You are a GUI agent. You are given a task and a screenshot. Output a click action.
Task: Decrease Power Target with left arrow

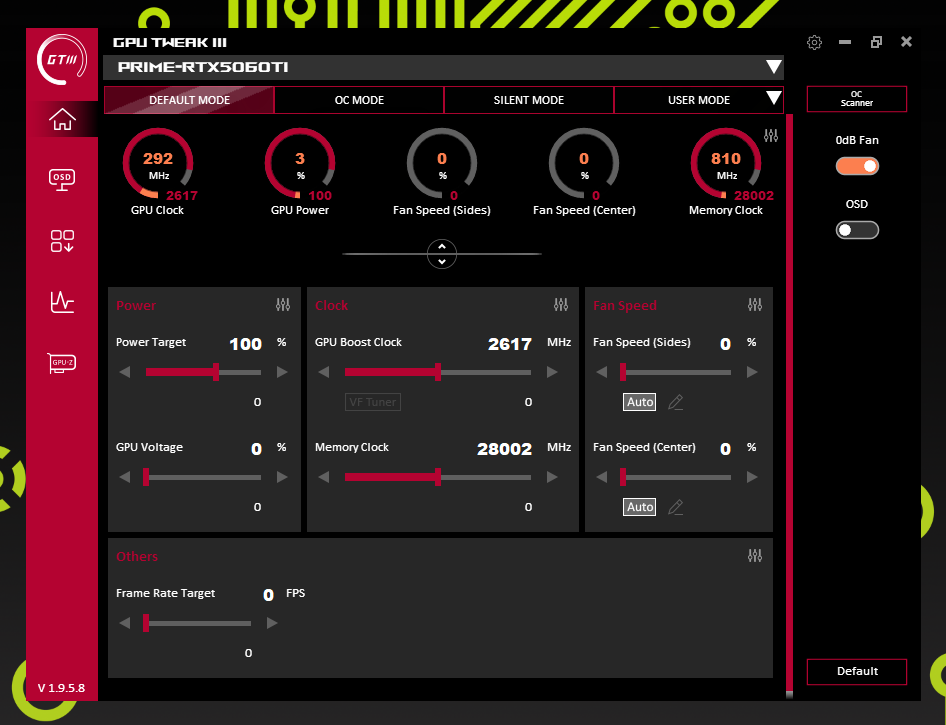point(125,372)
